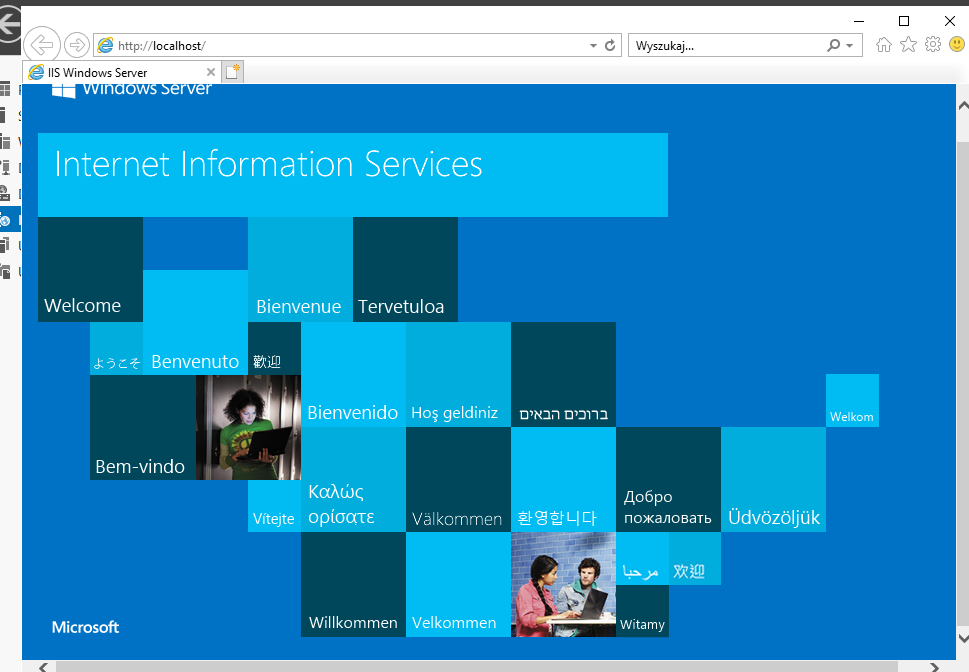Screen dimensions: 969x672
Task: Open a new tab
Action: (x=232, y=72)
